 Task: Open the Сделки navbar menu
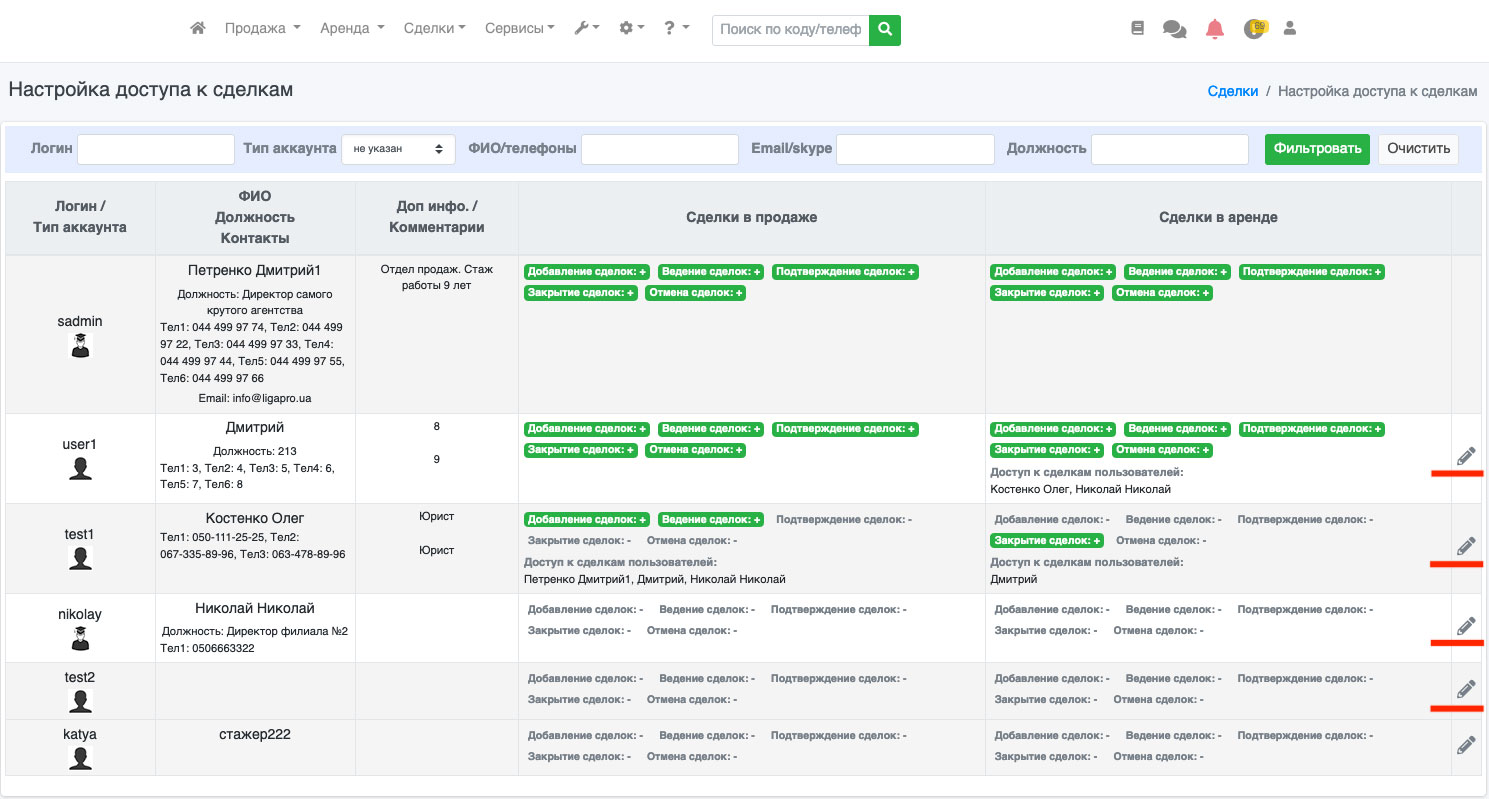tap(434, 29)
